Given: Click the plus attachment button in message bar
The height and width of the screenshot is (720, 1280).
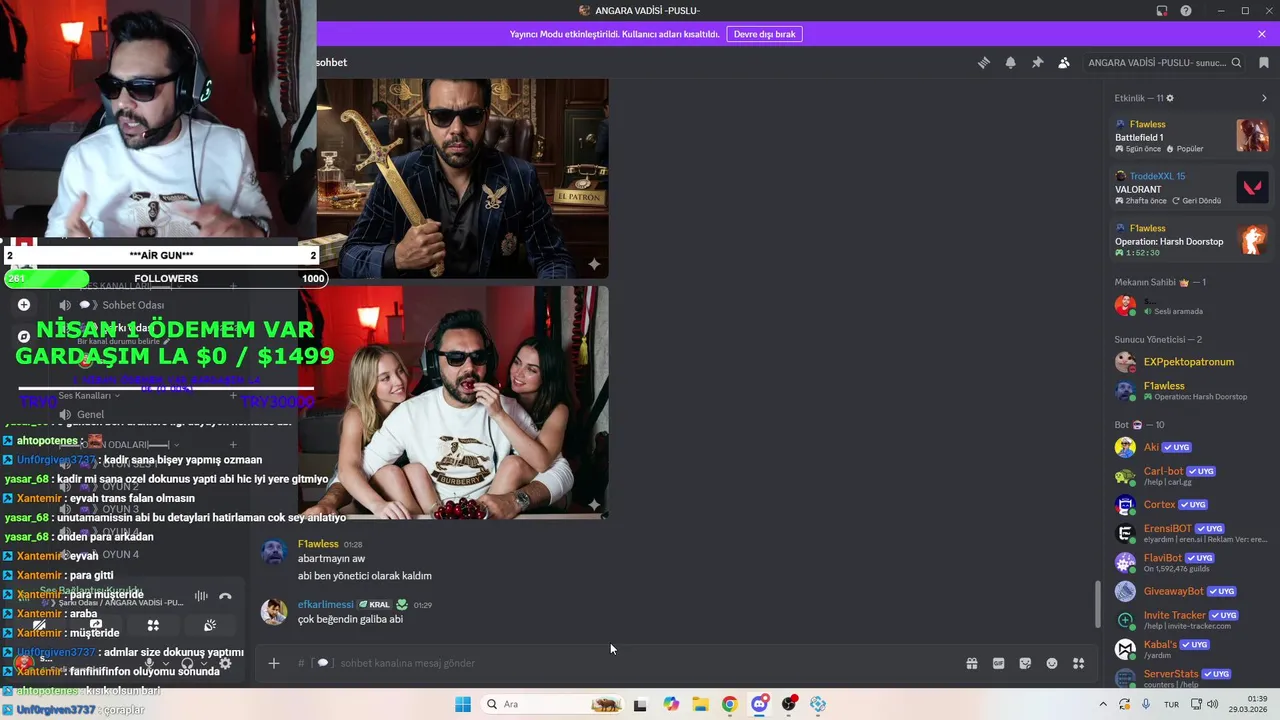Looking at the screenshot, I should point(274,663).
